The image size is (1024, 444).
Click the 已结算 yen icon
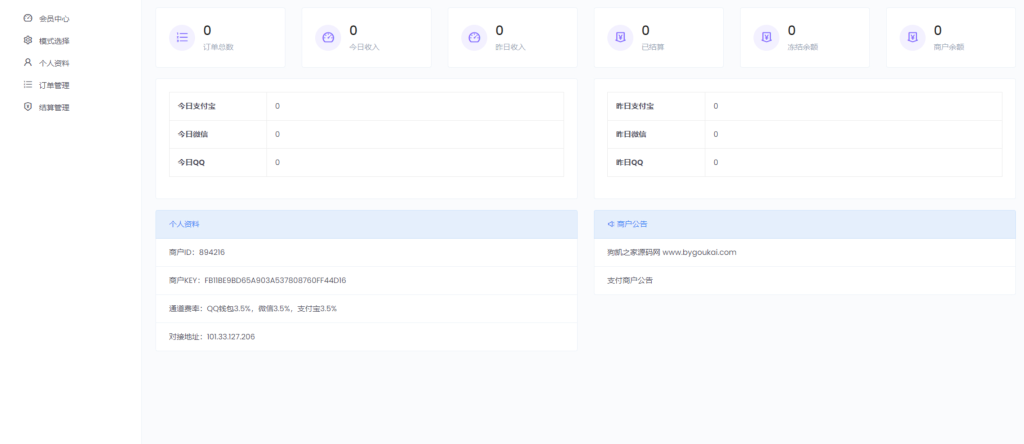click(620, 37)
